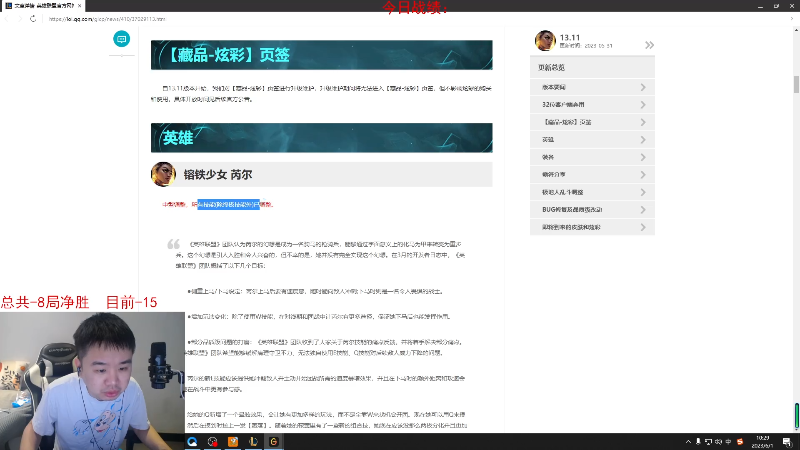This screenshot has height=450, width=800.
Task: Click the red Sogou S tray icon
Action: coord(740,442)
